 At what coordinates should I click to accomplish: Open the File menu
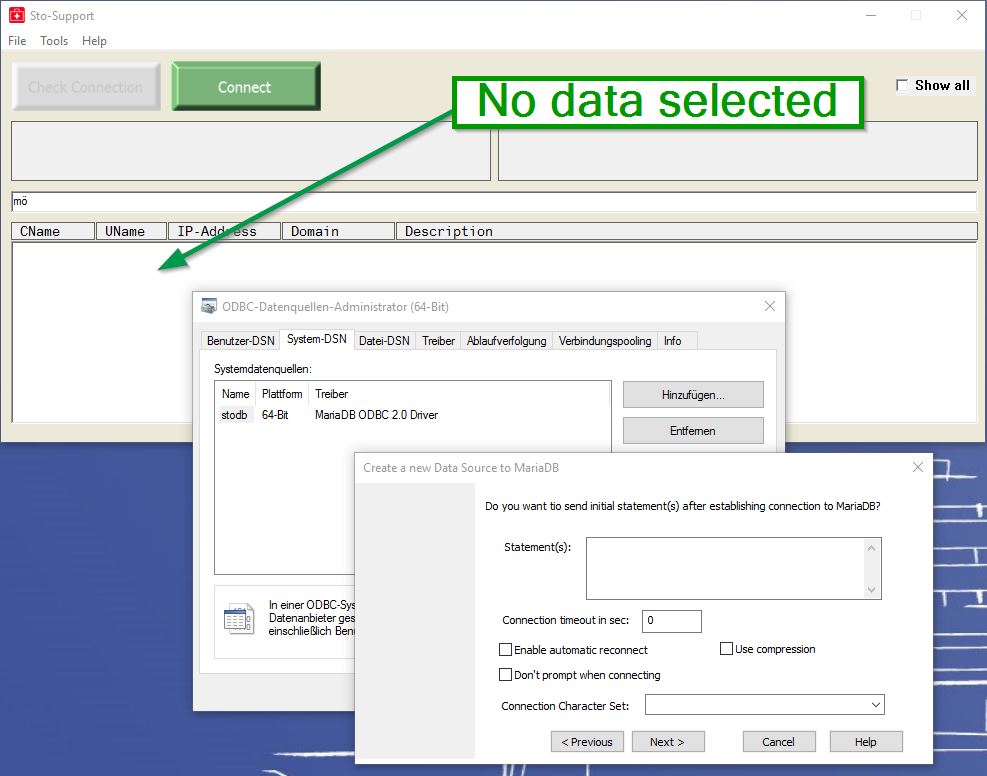click(x=17, y=41)
